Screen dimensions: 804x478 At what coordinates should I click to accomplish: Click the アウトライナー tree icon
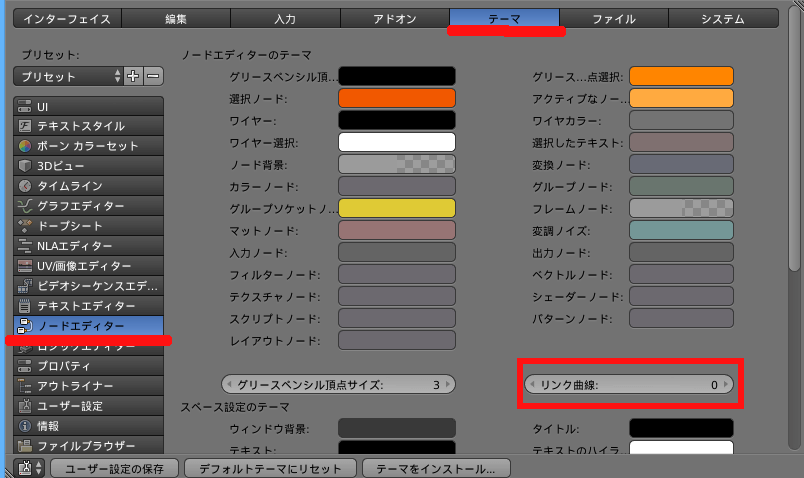pyautogui.click(x=24, y=386)
